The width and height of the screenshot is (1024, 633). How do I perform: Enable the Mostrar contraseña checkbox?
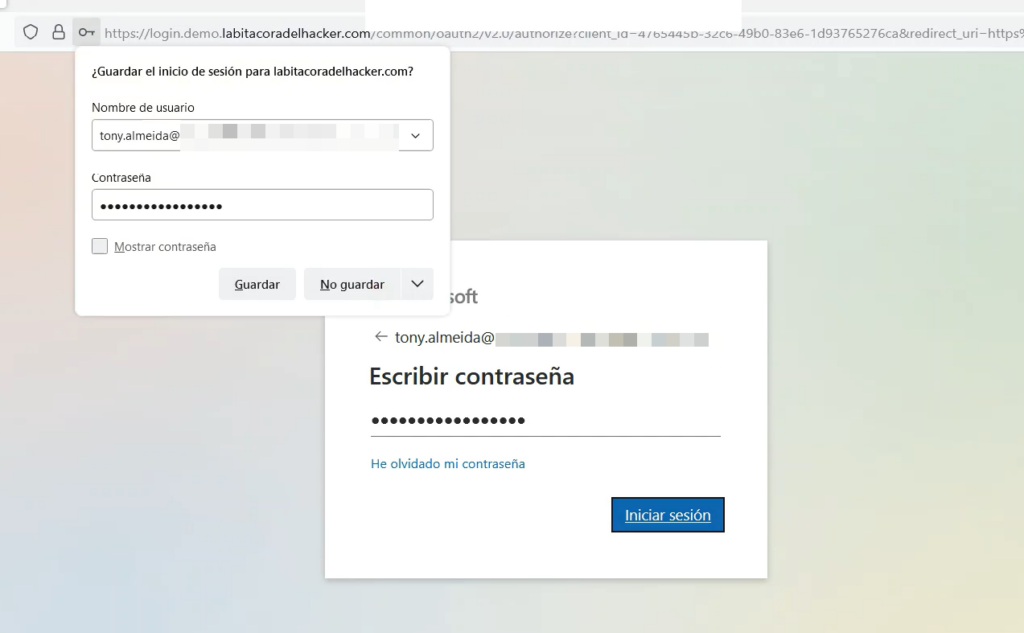pos(99,246)
